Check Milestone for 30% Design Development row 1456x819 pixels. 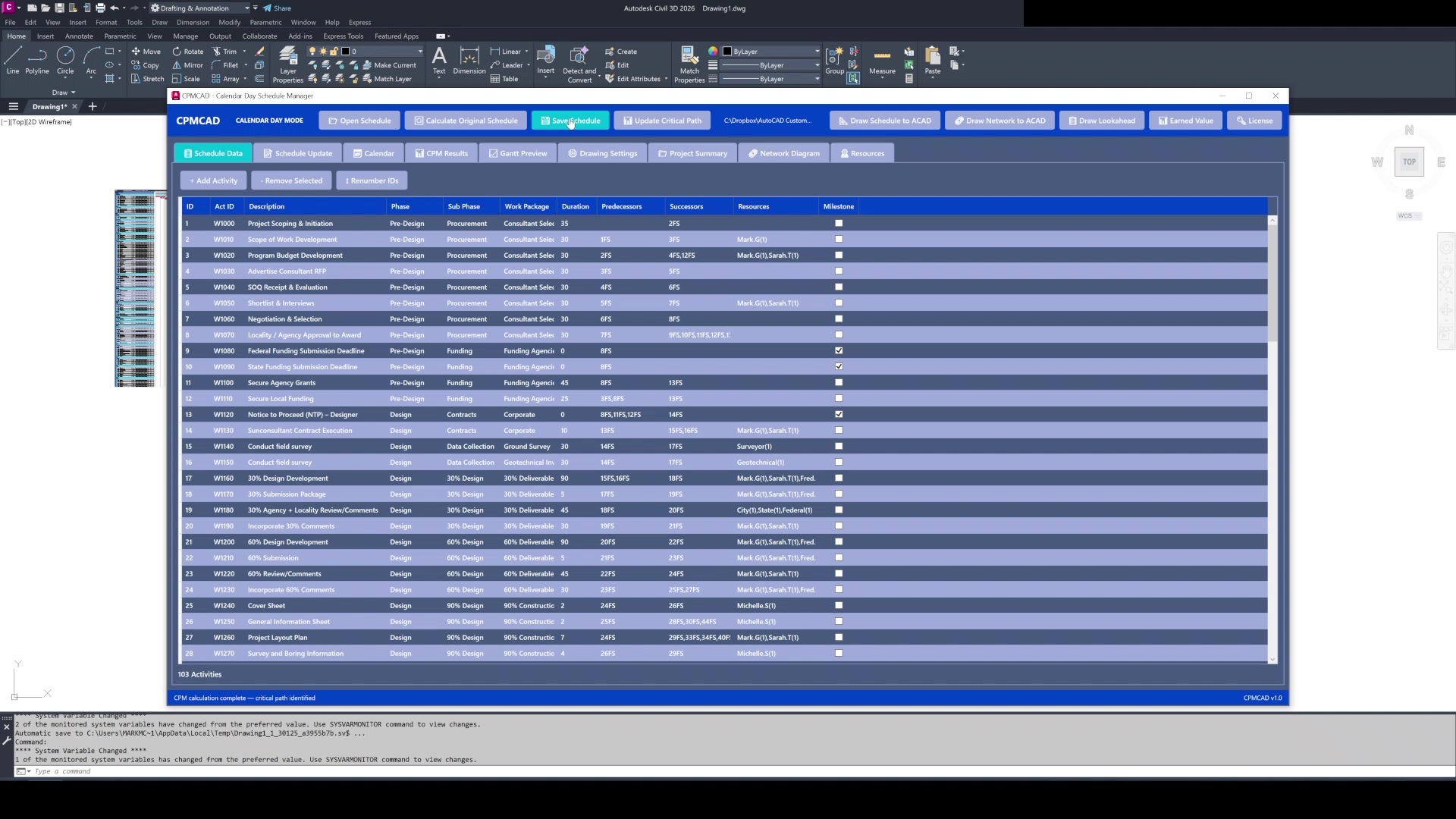coord(839,478)
